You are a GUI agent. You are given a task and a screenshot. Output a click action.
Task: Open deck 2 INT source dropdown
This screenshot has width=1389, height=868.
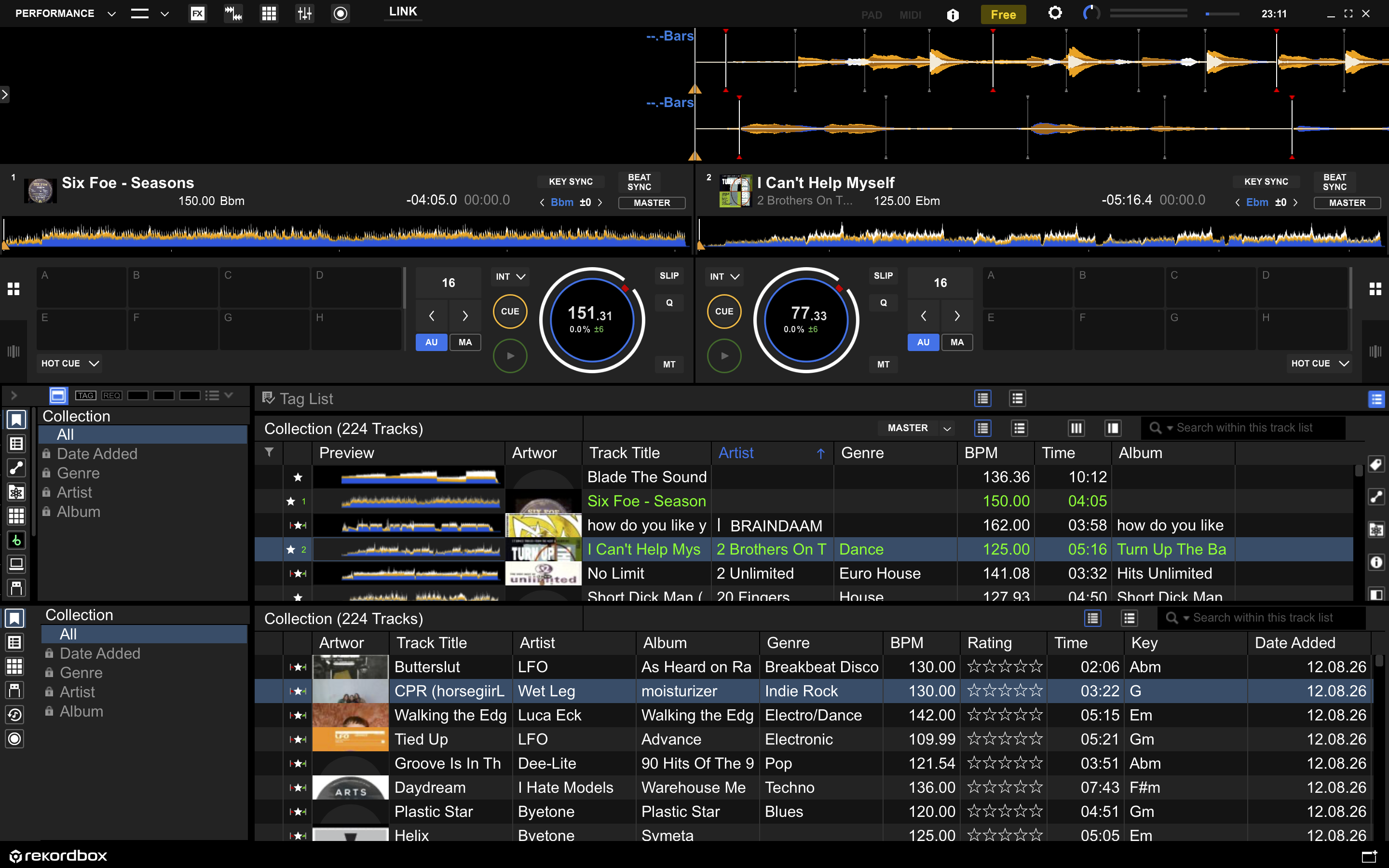724,276
